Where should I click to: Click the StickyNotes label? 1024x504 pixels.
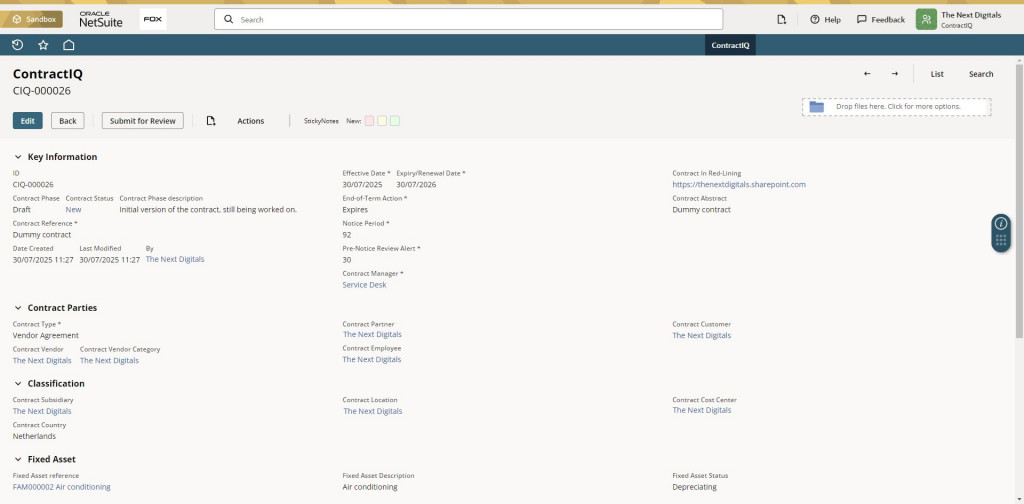click(x=321, y=121)
